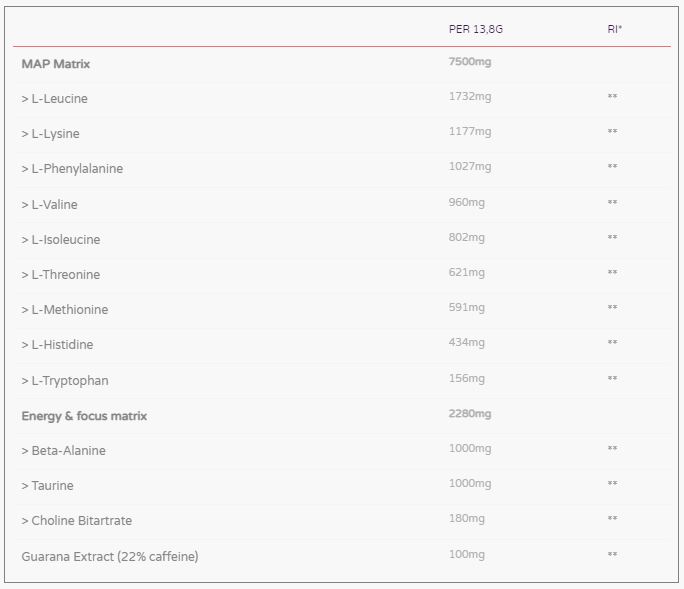684x589 pixels.
Task: Select the L-Histidine row label
Action: click(58, 345)
